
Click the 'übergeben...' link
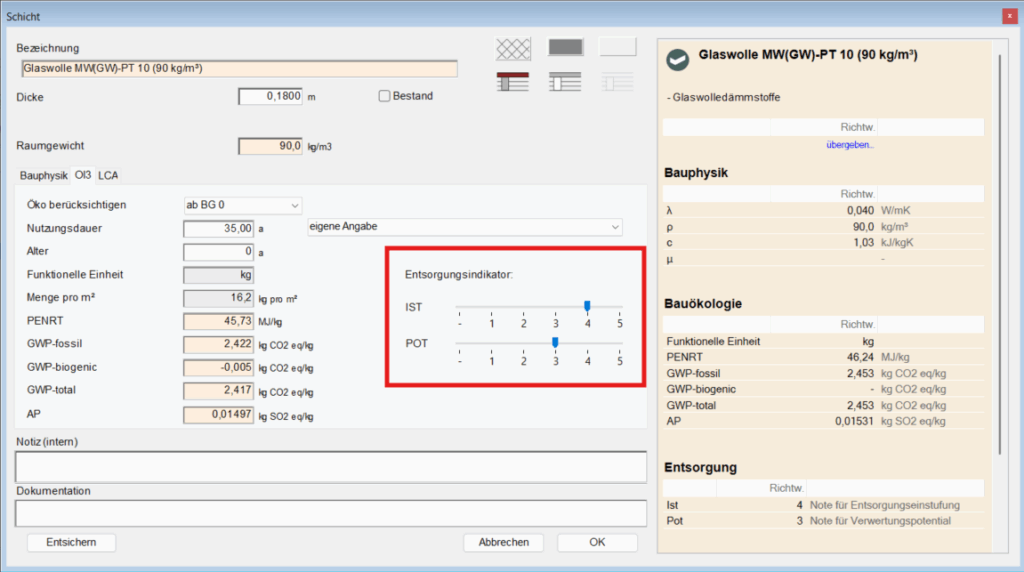pos(850,145)
